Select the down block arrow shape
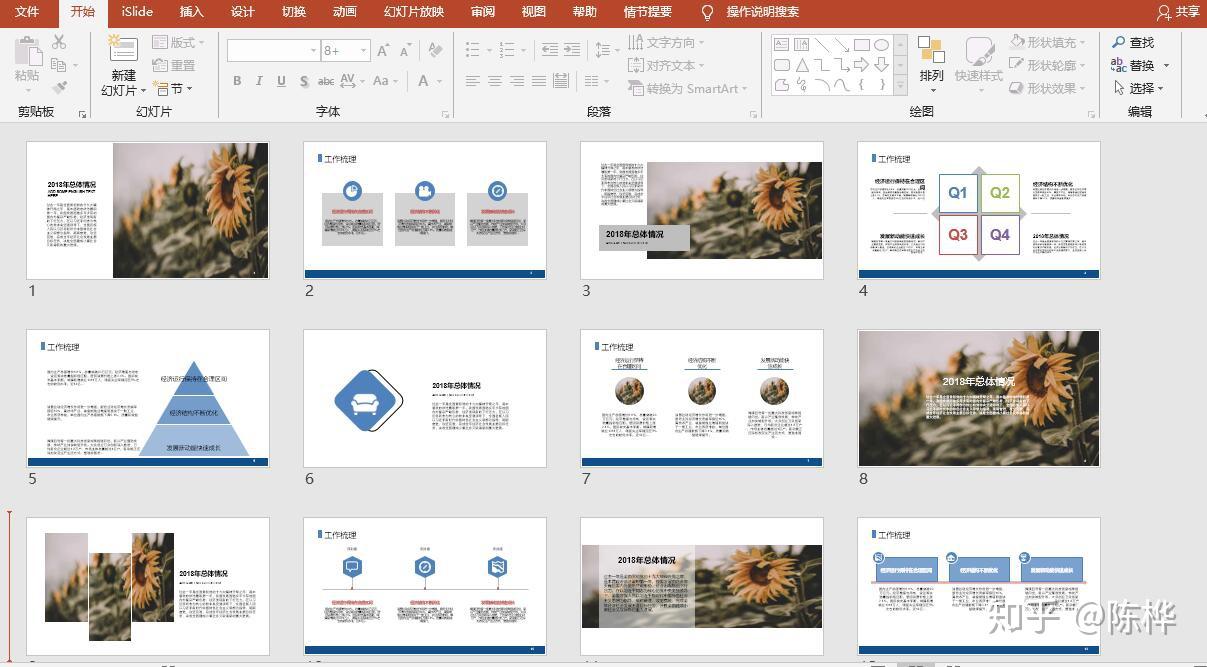 tap(881, 65)
